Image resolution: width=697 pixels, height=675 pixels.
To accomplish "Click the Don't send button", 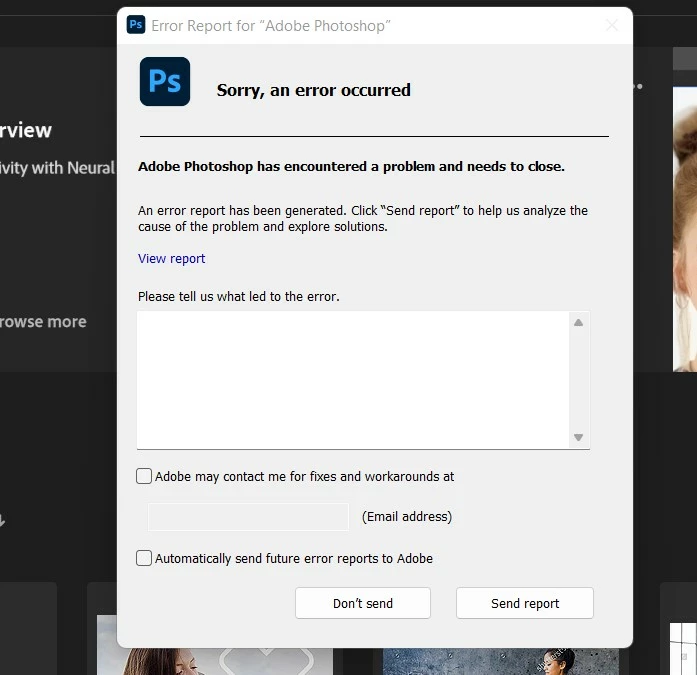I will coord(363,603).
